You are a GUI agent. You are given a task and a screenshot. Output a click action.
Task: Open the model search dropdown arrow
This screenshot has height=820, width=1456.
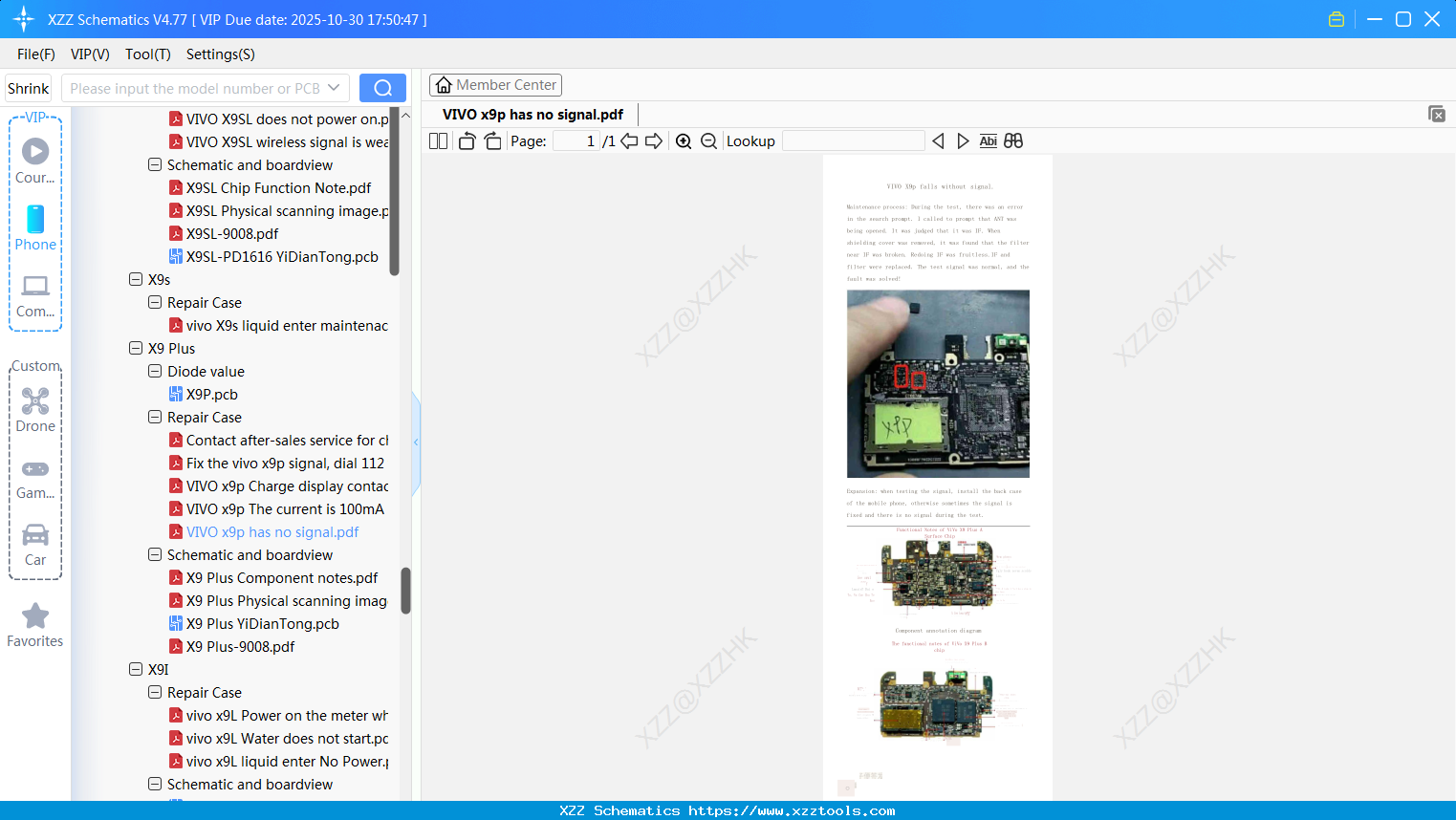click(x=334, y=88)
